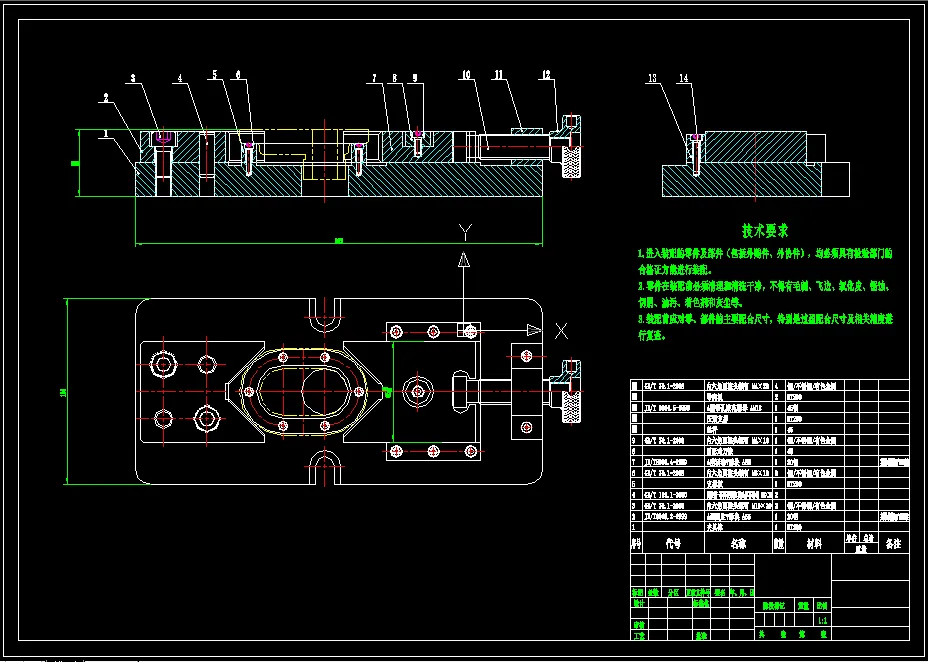Select callout number 6 in section view
Screen dimensions: 928x662
(x=239, y=75)
